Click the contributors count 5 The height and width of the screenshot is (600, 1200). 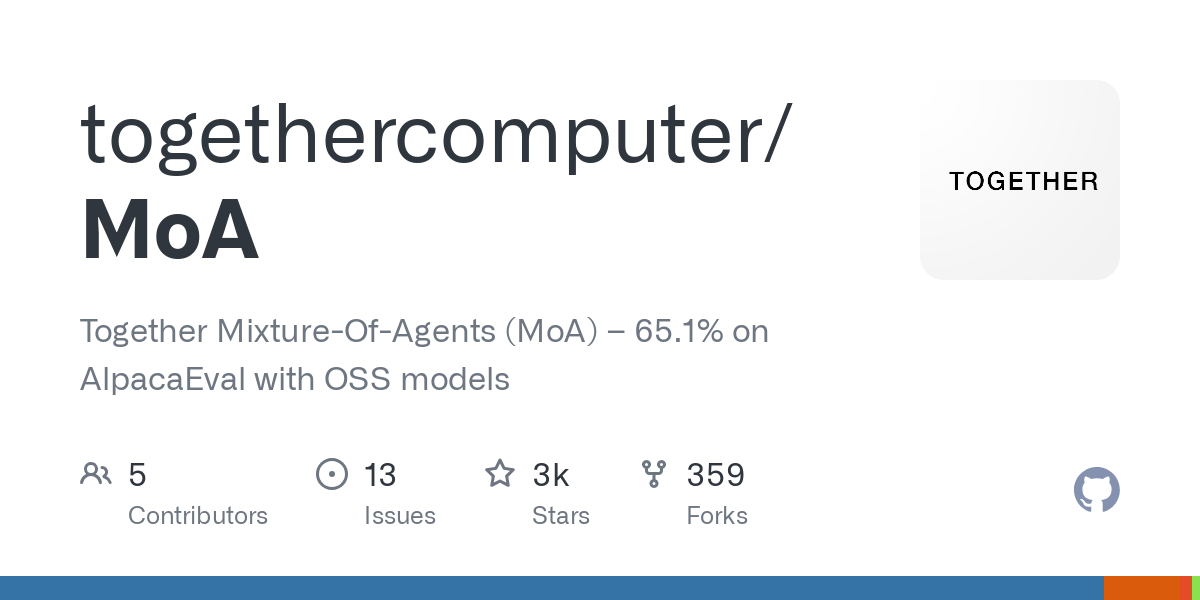[x=138, y=475]
